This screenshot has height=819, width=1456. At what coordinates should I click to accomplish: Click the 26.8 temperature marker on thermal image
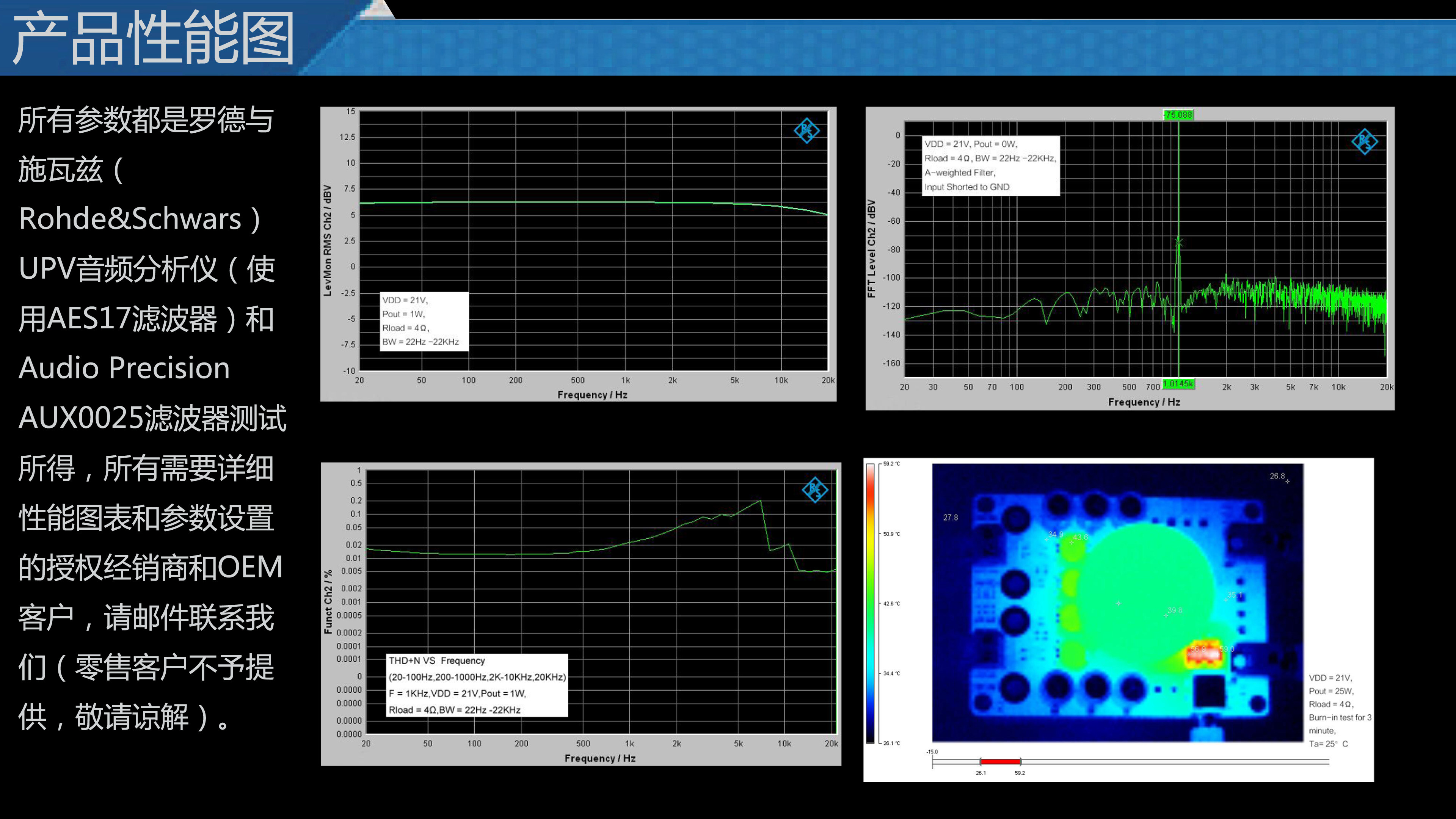(1277, 477)
